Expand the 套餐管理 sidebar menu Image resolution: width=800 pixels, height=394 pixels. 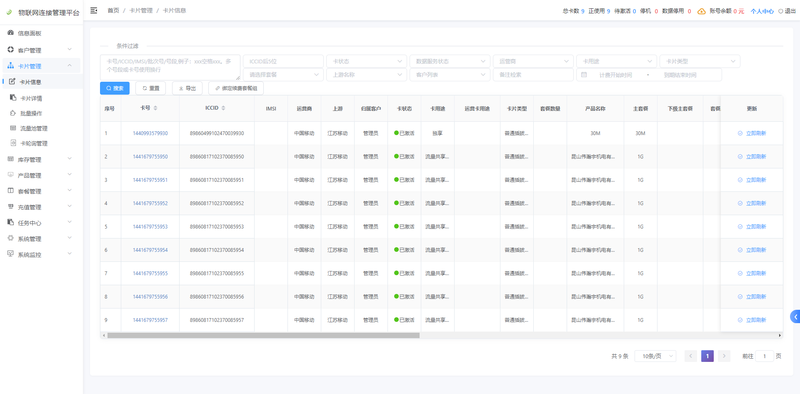click(x=41, y=191)
